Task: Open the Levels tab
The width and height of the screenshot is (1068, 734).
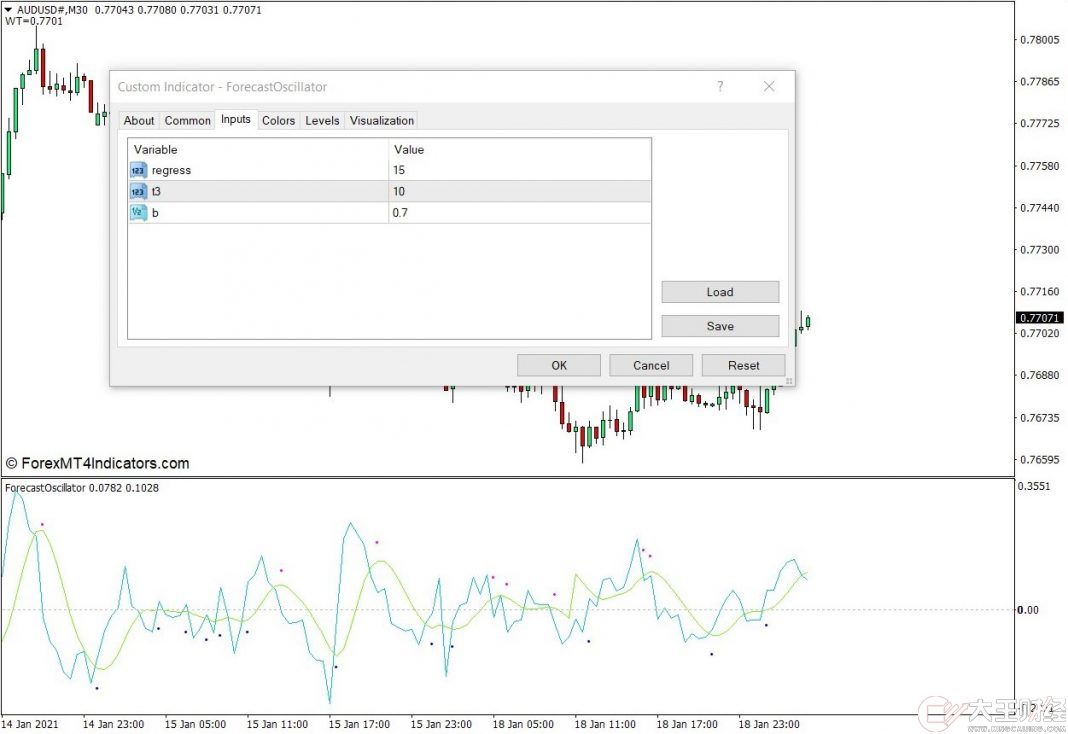Action: click(x=322, y=121)
